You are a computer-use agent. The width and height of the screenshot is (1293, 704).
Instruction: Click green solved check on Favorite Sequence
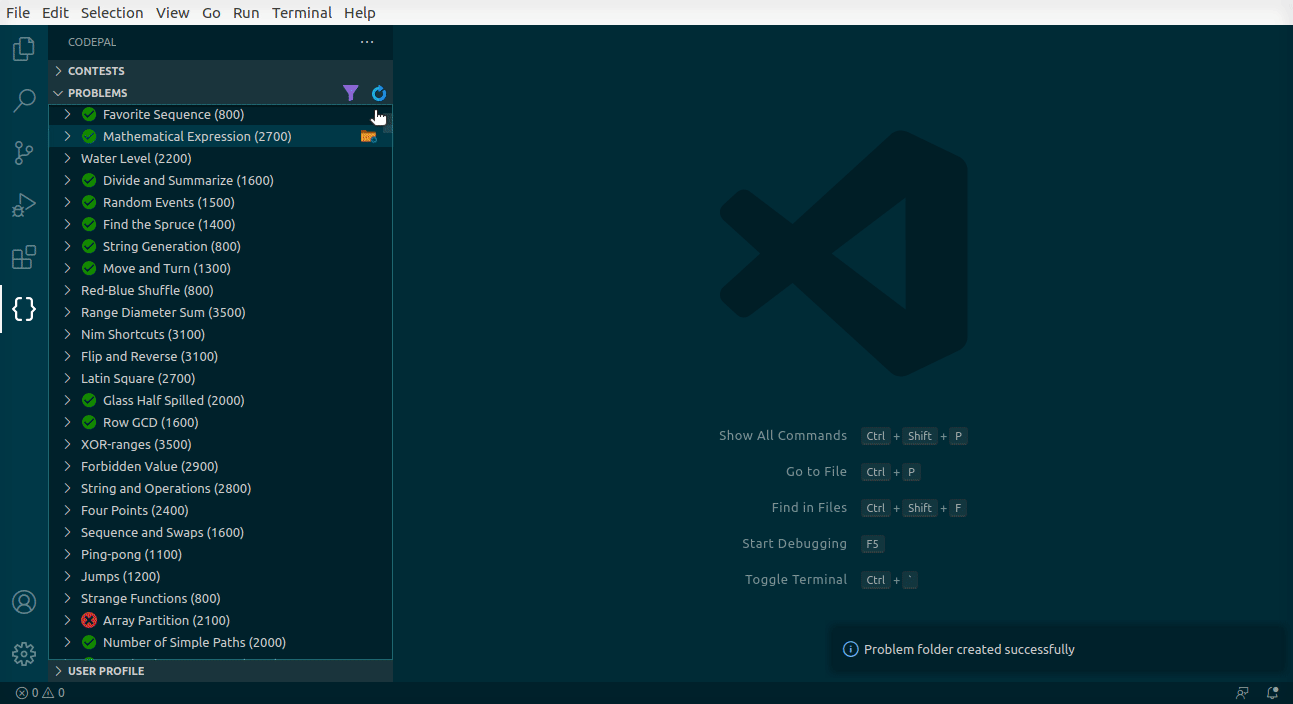coord(89,114)
